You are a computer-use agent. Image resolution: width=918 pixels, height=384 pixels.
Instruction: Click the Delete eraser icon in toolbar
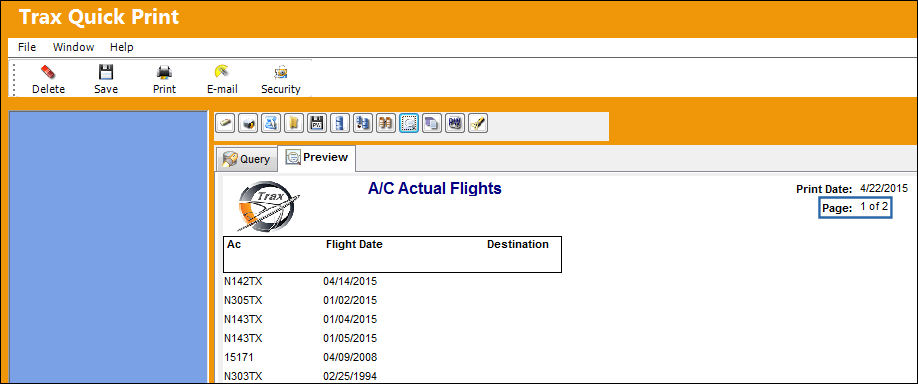48,73
